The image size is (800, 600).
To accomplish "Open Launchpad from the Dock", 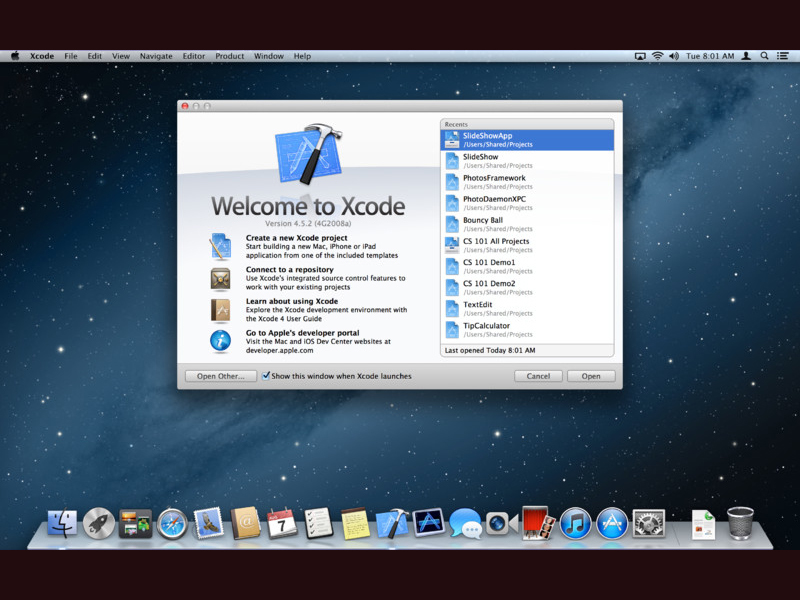I will [99, 523].
